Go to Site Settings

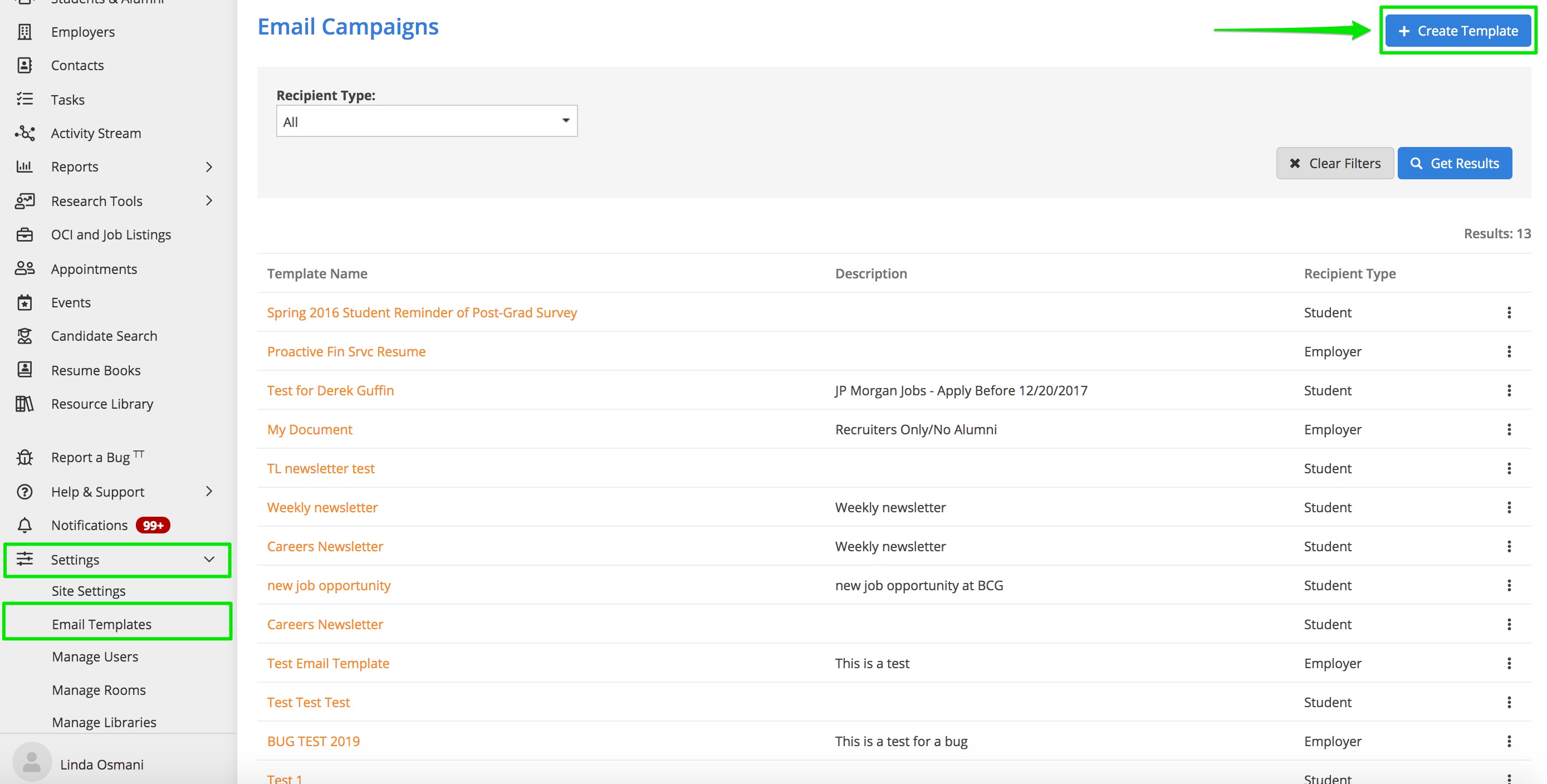click(89, 591)
